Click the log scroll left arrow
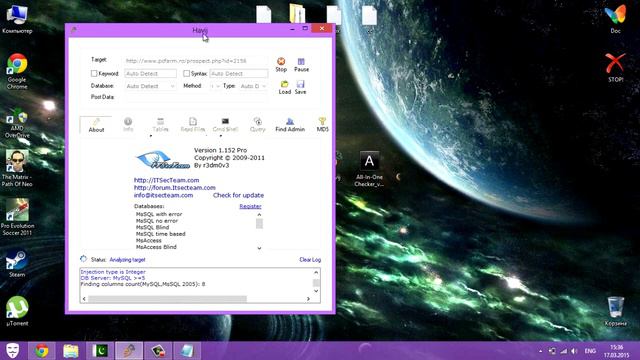 (x=84, y=299)
